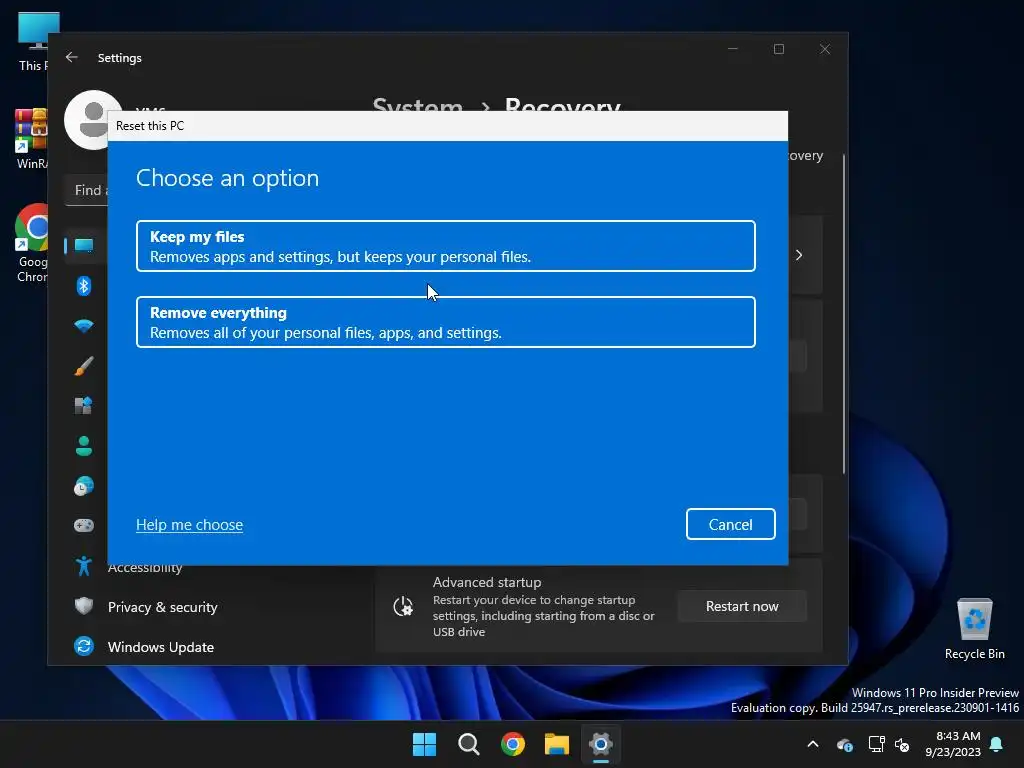
Task: Click the Windows Update sync icon
Action: coord(84,647)
